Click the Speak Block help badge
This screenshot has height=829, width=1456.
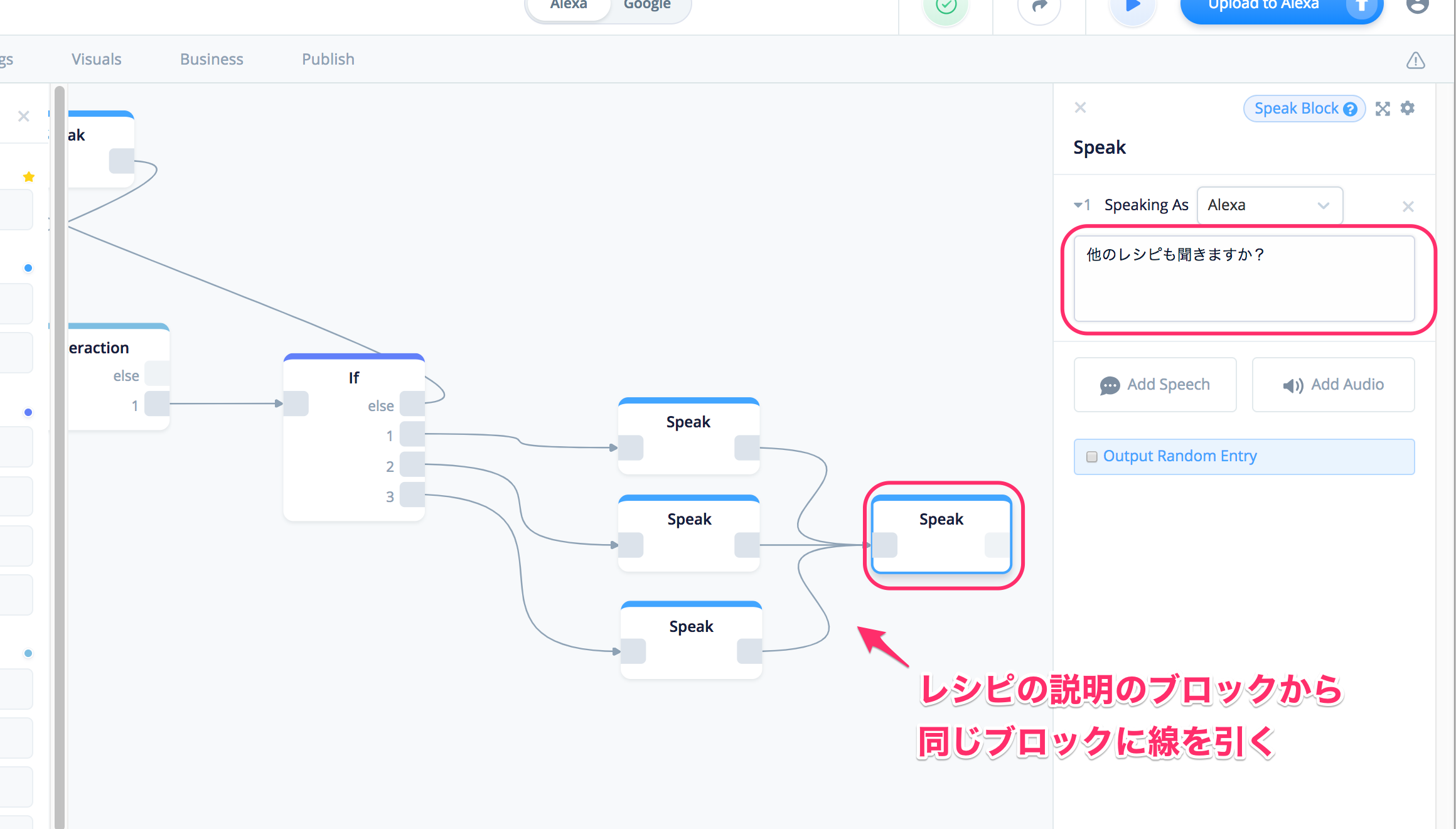point(1304,109)
